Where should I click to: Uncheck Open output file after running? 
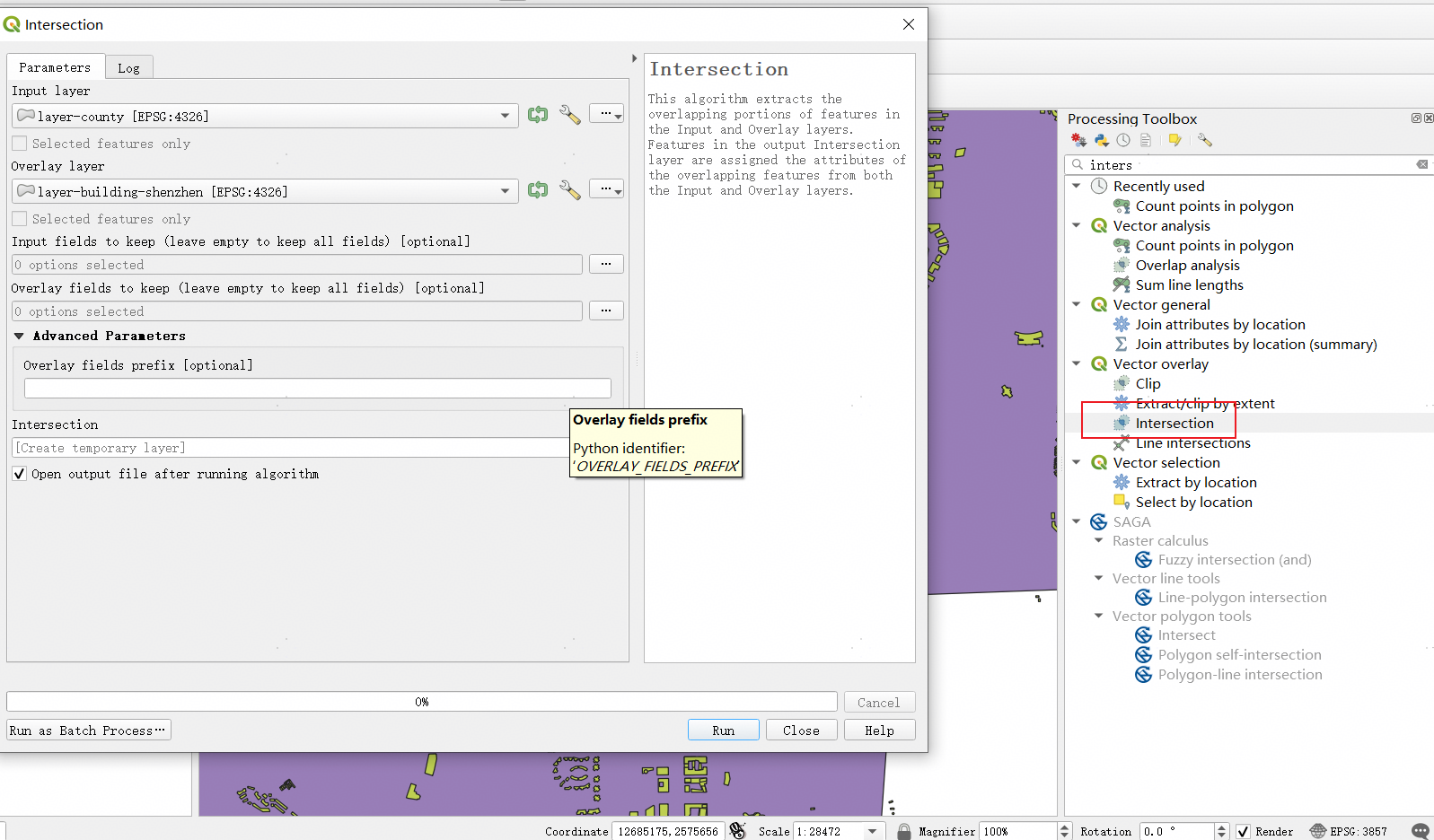pyautogui.click(x=19, y=474)
